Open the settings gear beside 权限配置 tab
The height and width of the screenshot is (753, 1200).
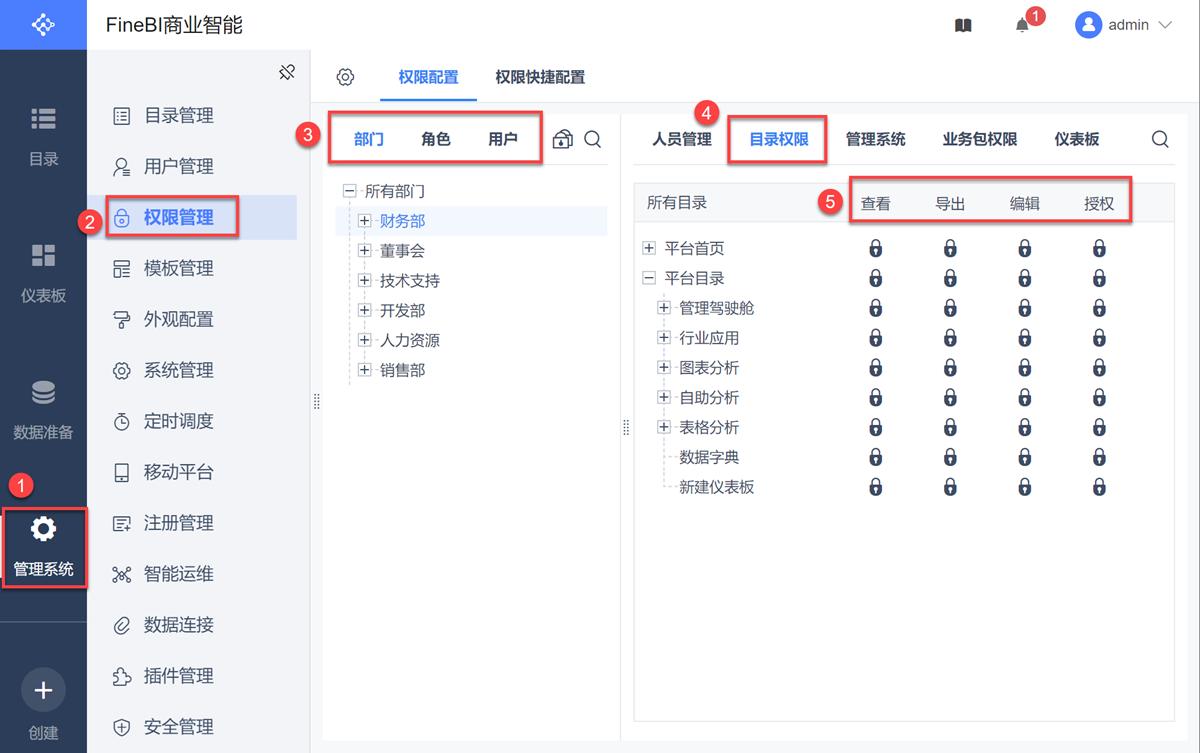pyautogui.click(x=345, y=75)
